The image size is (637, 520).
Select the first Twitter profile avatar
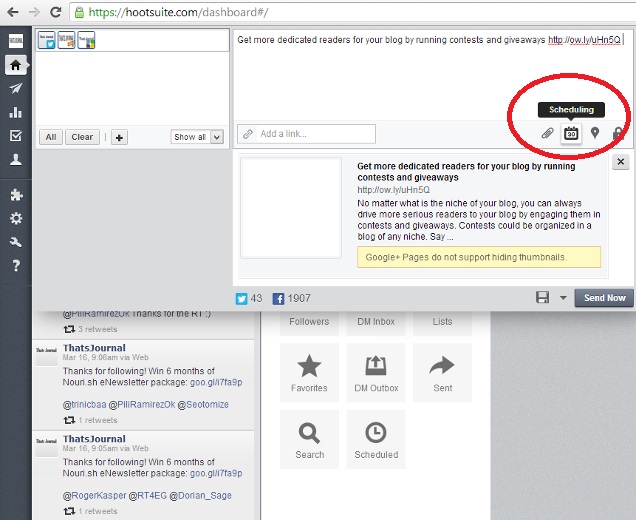pyautogui.click(x=47, y=40)
